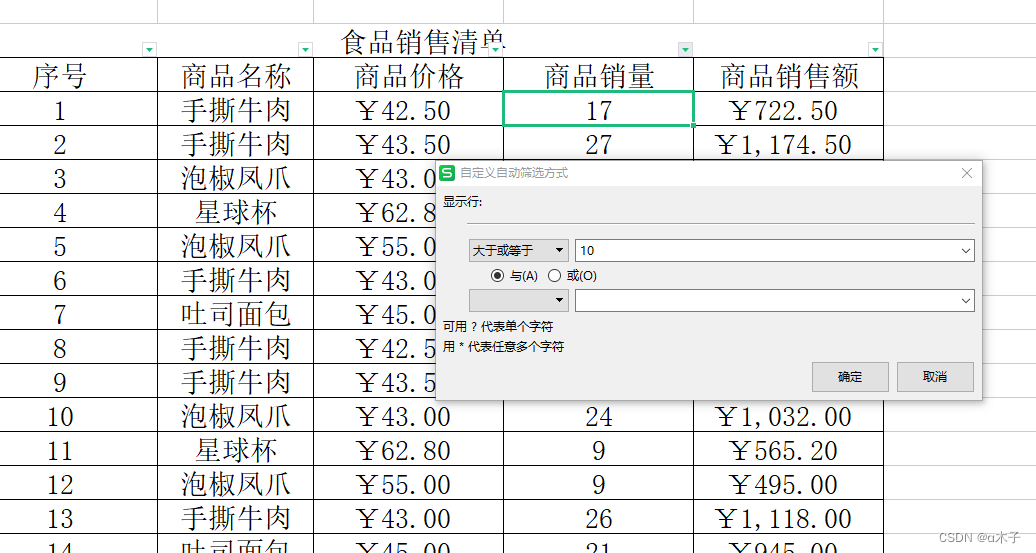Open the filter arrow above 商品名称 column
This screenshot has height=553, width=1036.
click(x=305, y=50)
